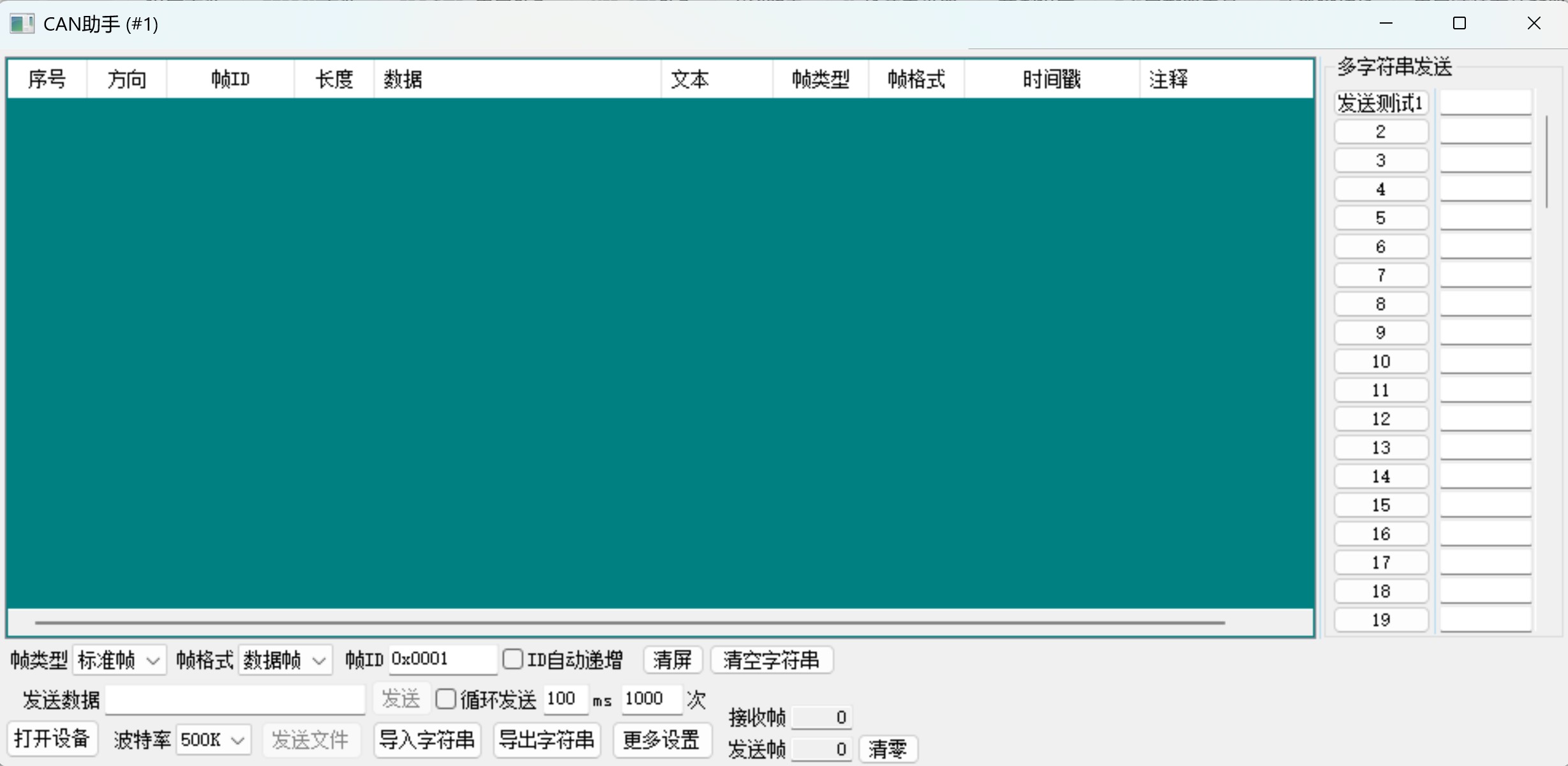Click the vertical scrollbar of 多字符串发送 panel
The width and height of the screenshot is (1568, 766).
coord(1547,161)
